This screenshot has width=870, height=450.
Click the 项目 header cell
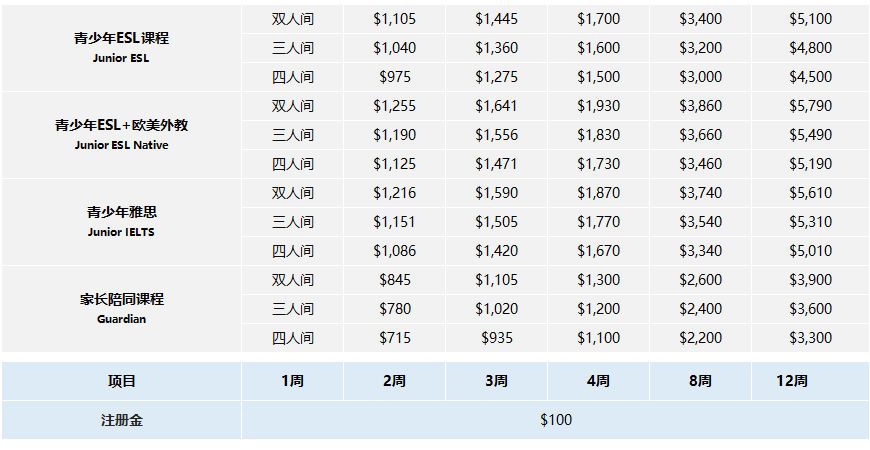[122, 381]
